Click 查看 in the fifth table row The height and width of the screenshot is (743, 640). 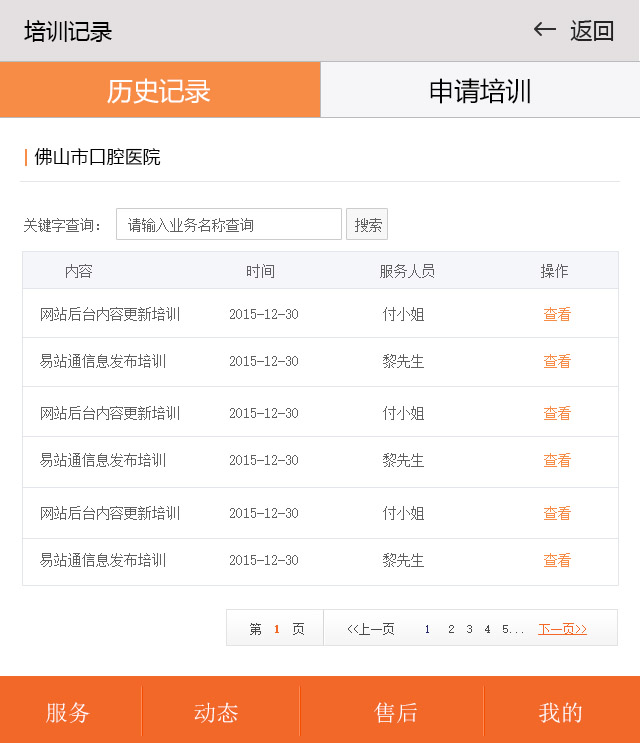click(557, 513)
